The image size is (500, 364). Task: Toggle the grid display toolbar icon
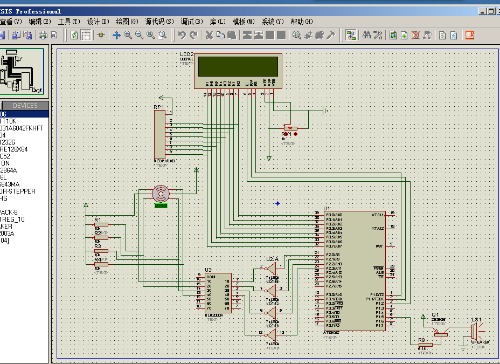(86, 35)
